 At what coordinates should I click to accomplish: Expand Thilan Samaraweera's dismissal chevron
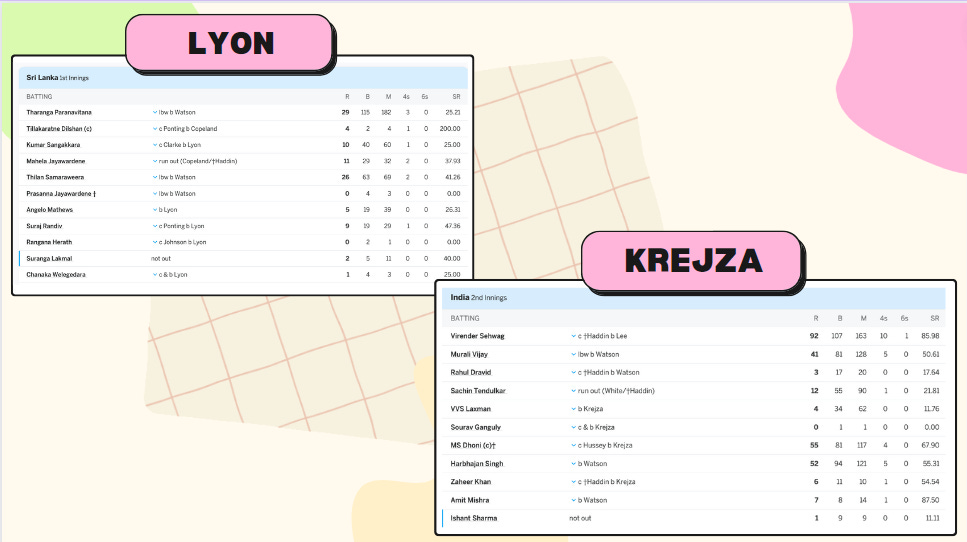click(155, 177)
